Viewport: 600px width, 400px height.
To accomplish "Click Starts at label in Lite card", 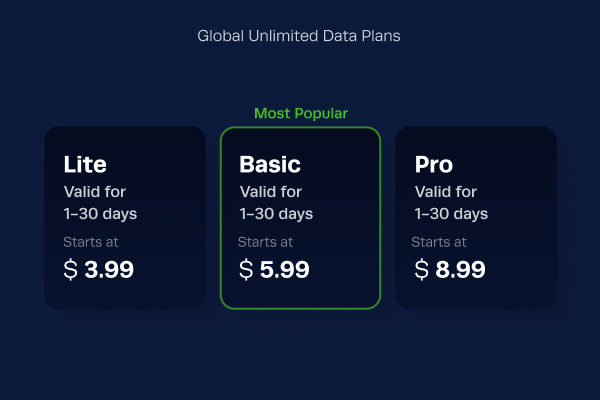I will [x=91, y=242].
